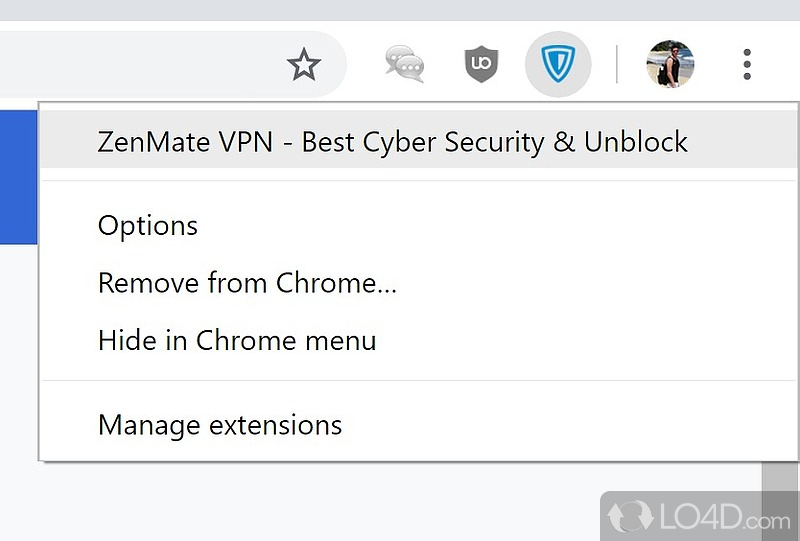Click the ZenMate VPN shield toolbar icon
Screen dimensions: 800x541
(x=558, y=65)
